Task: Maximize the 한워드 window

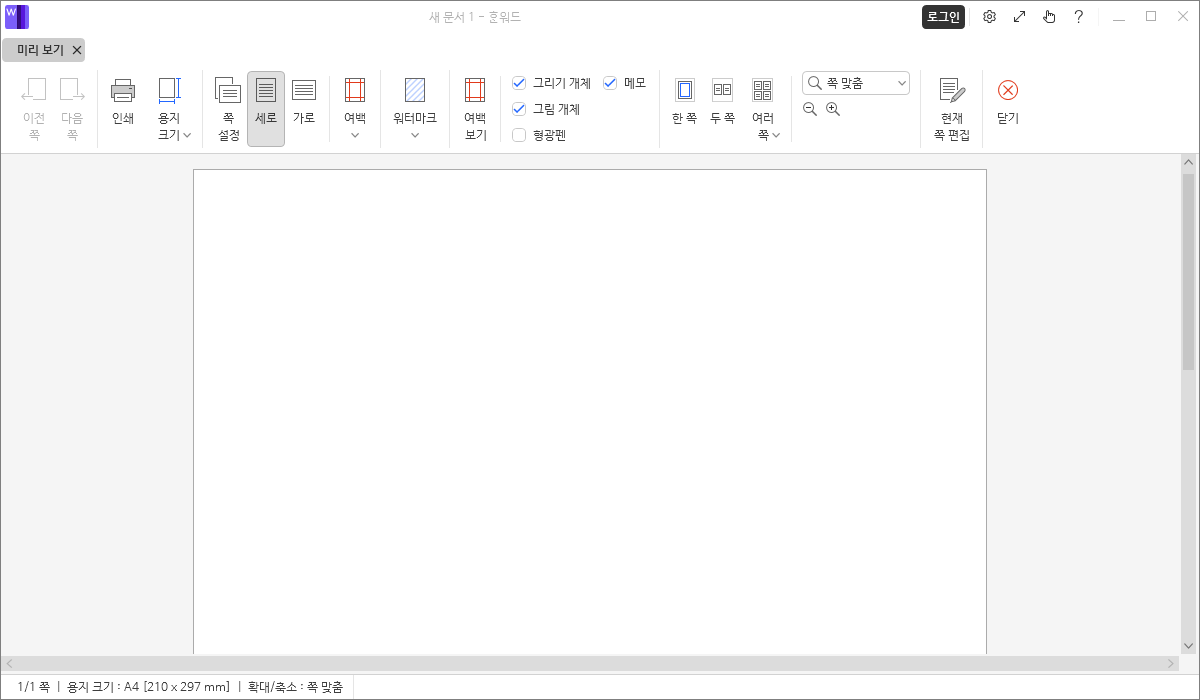Action: tap(1151, 17)
